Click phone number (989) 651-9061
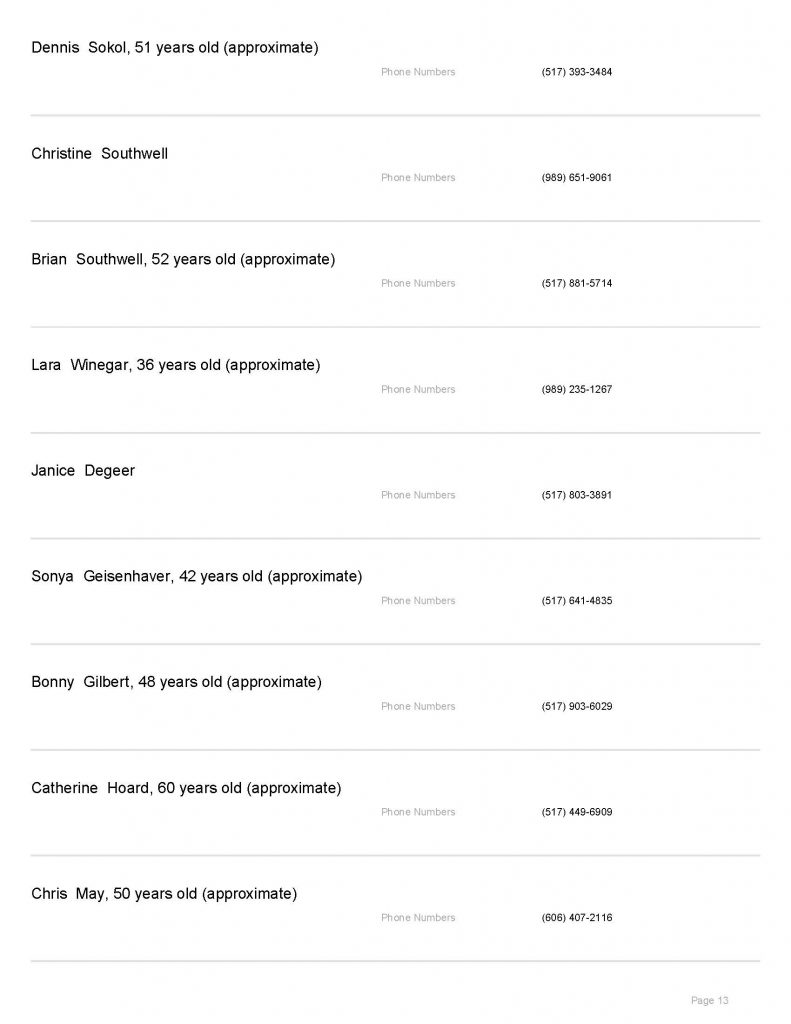The height and width of the screenshot is (1024, 791). click(x=576, y=178)
